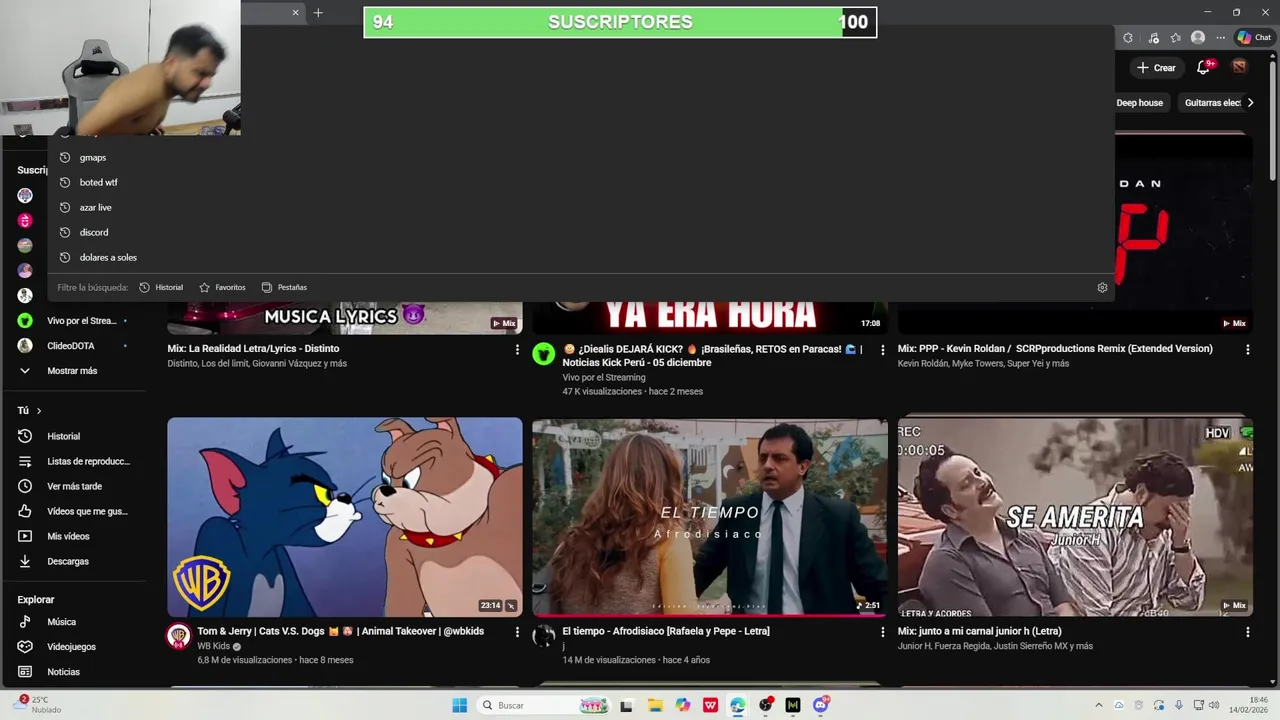The width and height of the screenshot is (1280, 720).
Task: Open Vivo por el Streaming subscription
Action: click(72, 320)
